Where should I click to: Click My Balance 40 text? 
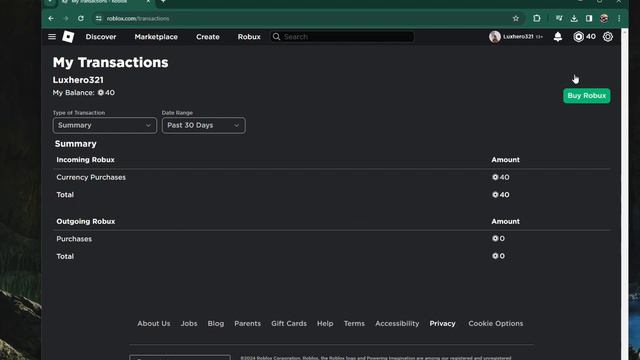click(84, 93)
